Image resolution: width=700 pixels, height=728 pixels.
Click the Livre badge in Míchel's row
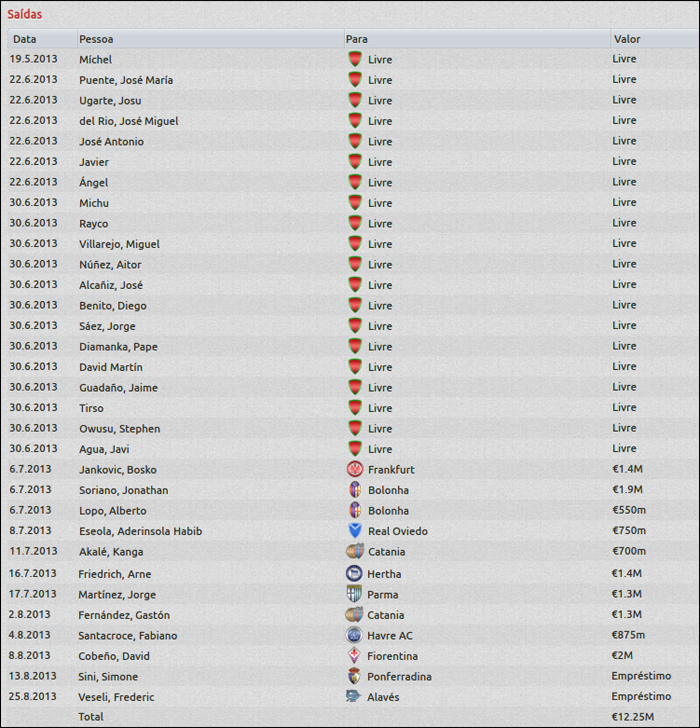354,59
